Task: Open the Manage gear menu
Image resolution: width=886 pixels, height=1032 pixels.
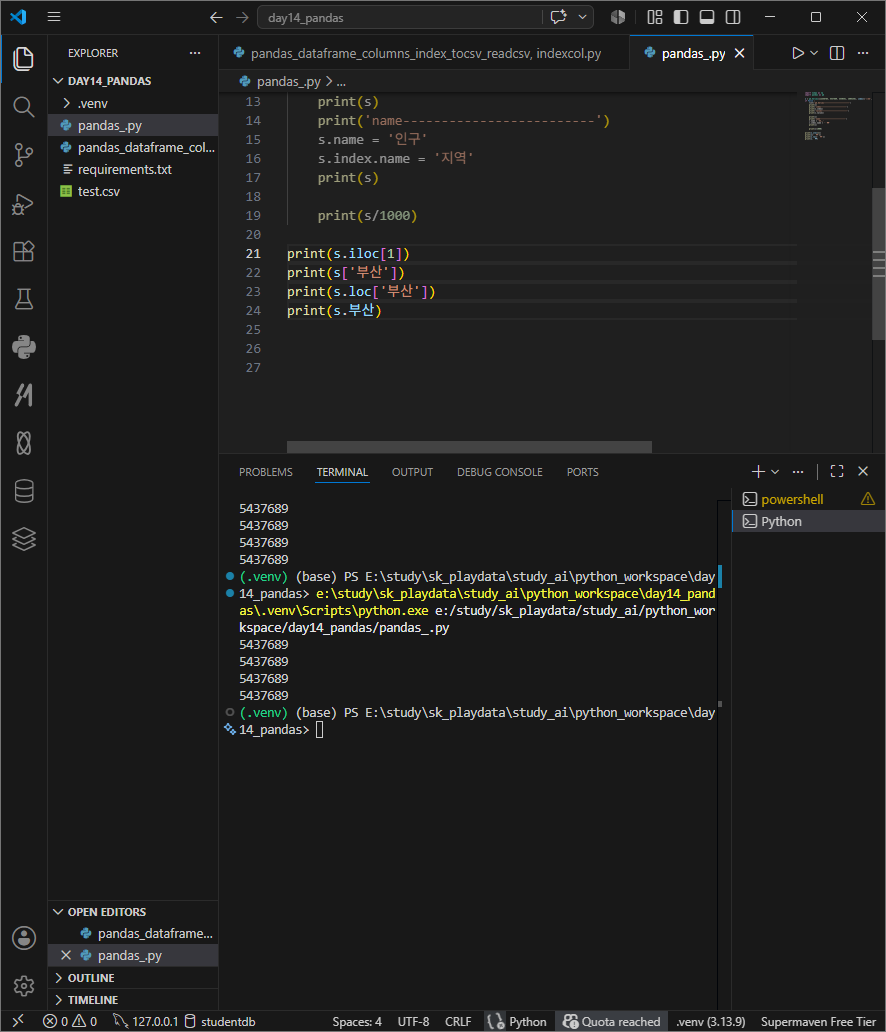Action: pos(24,986)
